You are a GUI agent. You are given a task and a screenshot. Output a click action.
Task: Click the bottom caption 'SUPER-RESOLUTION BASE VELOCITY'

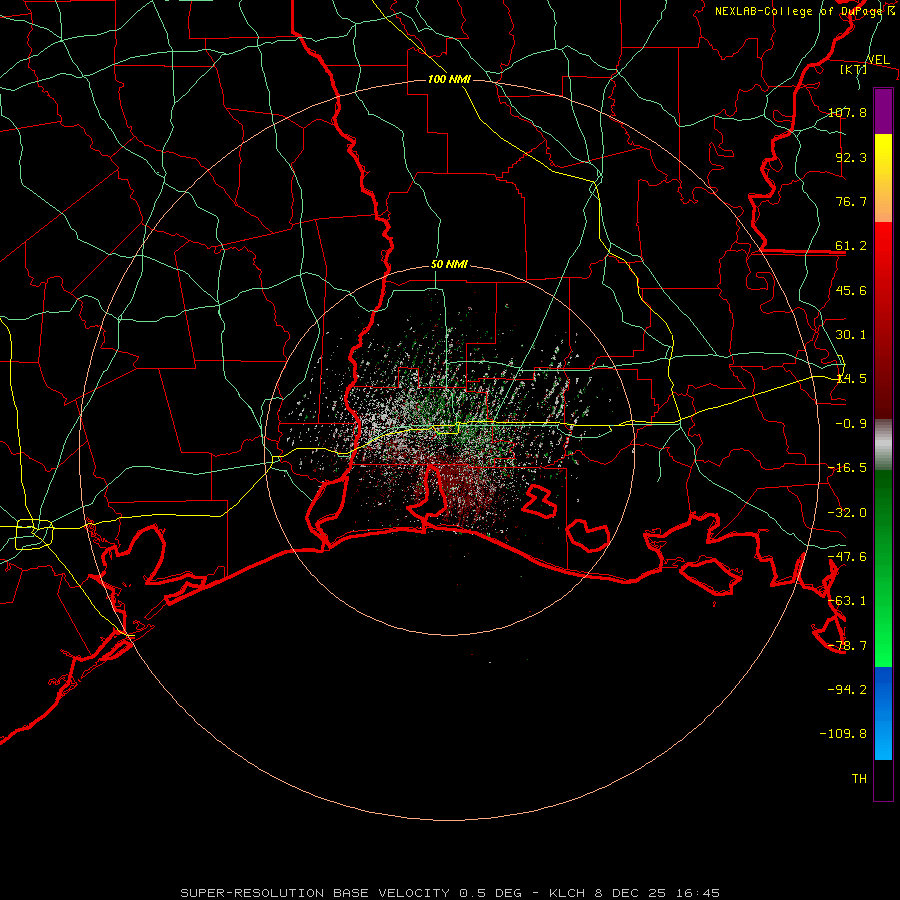tap(315, 893)
